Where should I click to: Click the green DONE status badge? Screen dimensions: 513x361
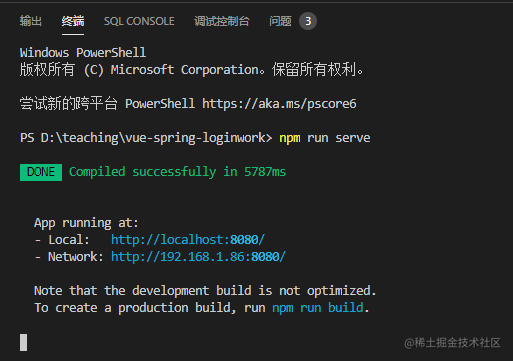click(41, 172)
